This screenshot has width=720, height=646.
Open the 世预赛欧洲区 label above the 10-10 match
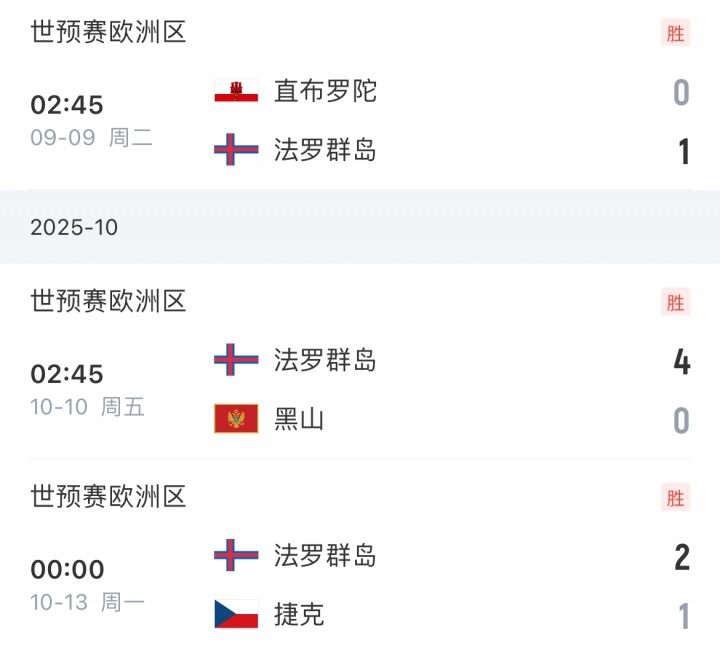tap(108, 301)
